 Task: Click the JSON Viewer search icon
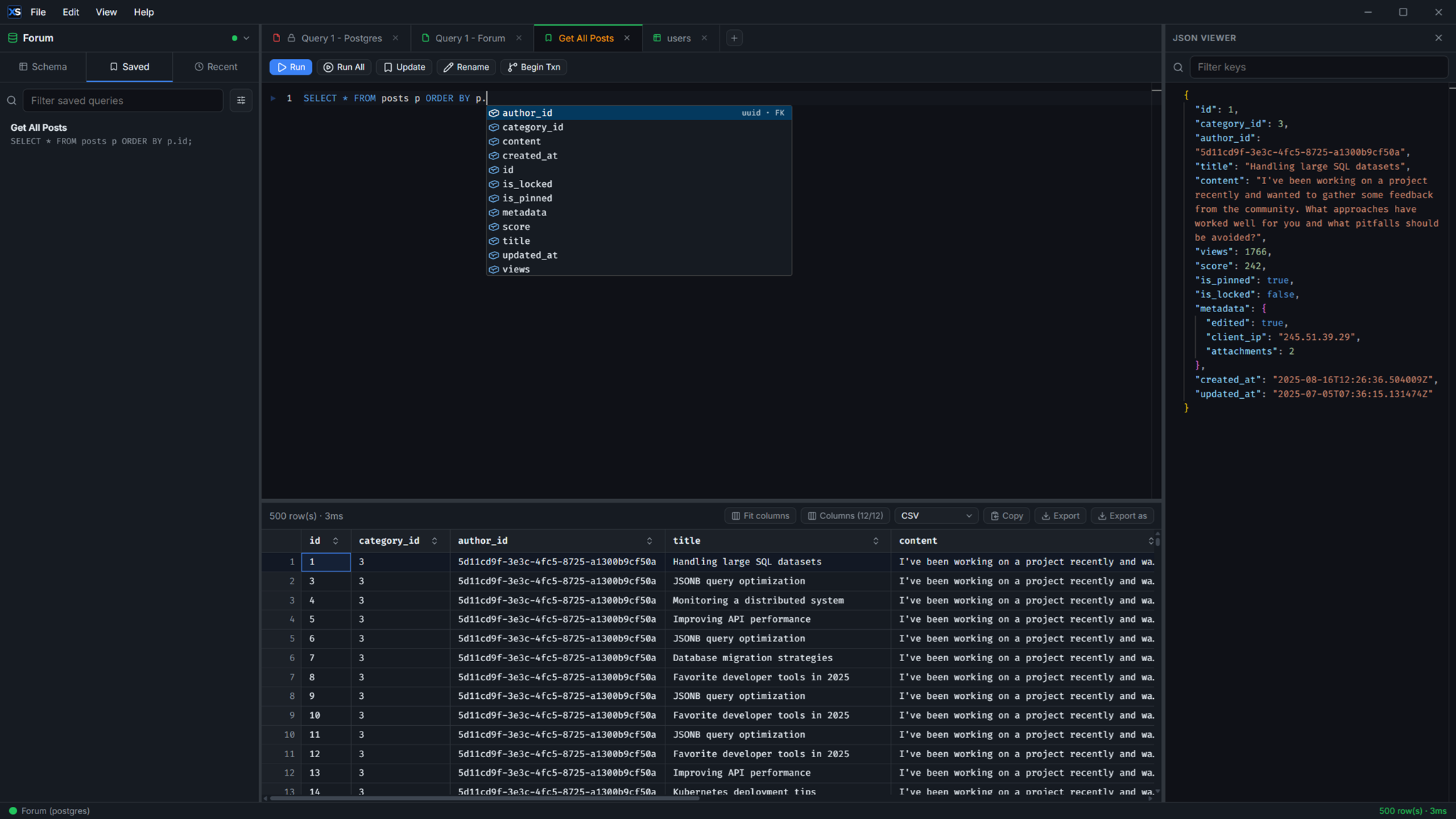tap(1178, 68)
